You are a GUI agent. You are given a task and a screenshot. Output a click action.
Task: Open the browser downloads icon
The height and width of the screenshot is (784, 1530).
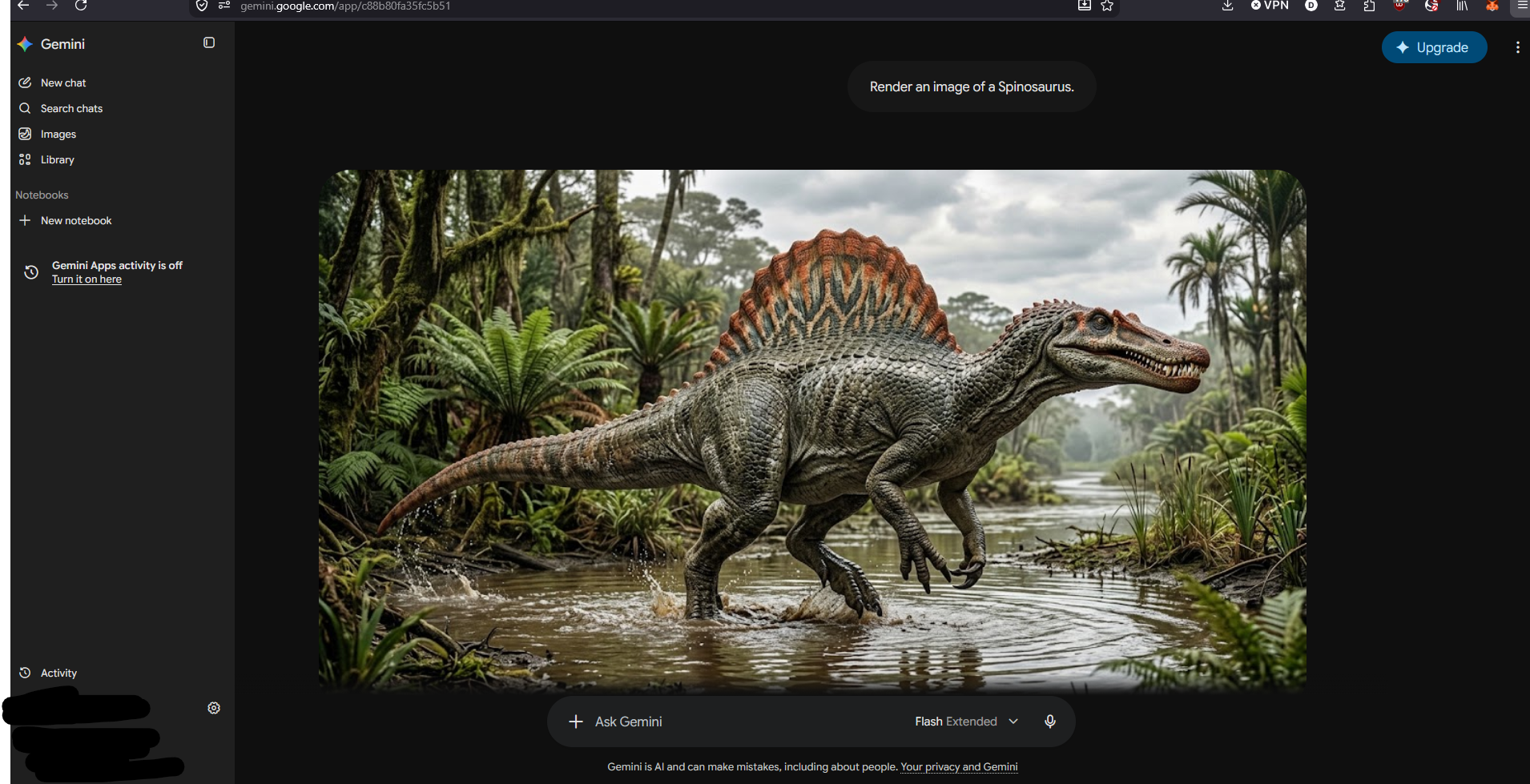click(1227, 6)
